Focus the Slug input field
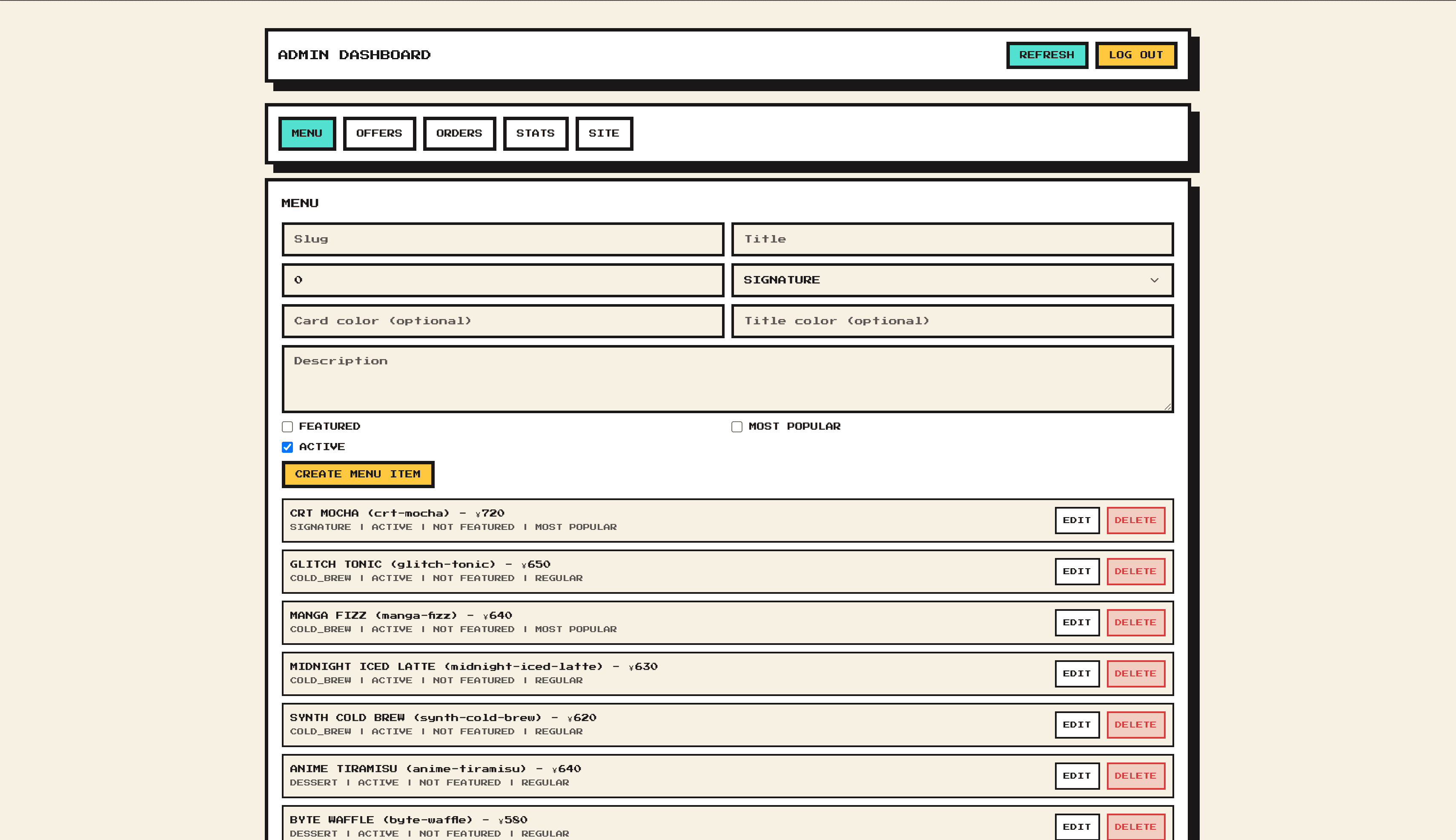Screen dimensions: 1456x840 point(502,239)
